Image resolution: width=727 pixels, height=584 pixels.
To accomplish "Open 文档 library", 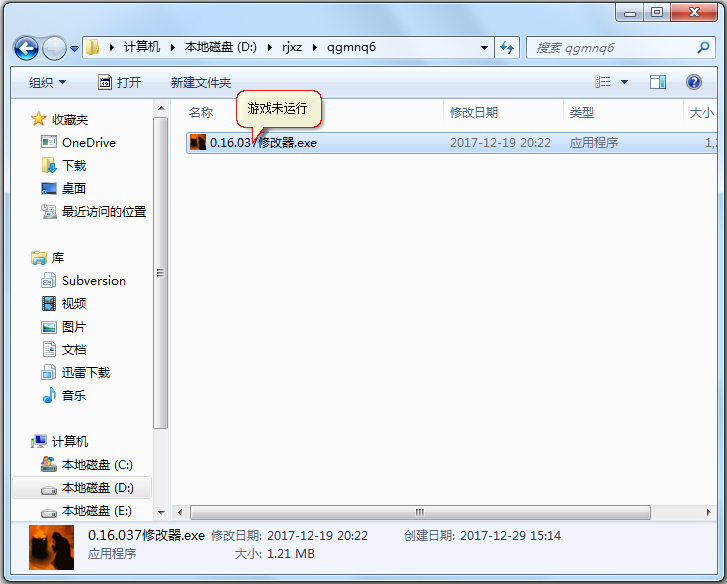I will [x=74, y=349].
